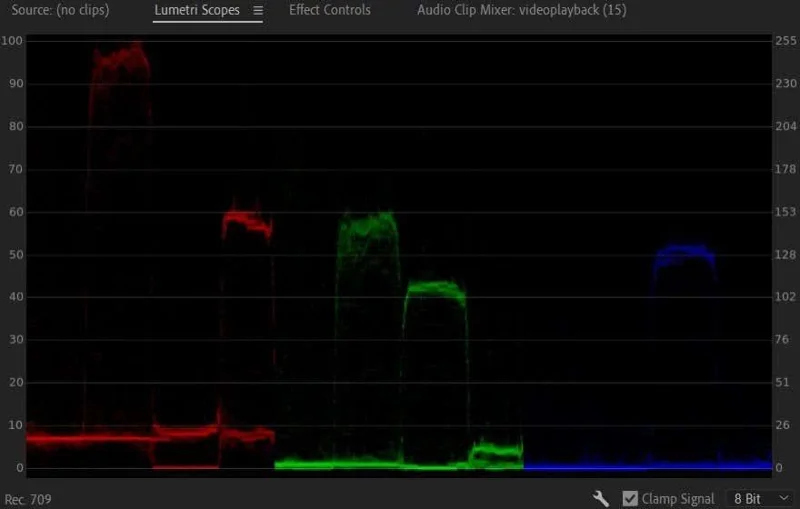The width and height of the screenshot is (800, 509).
Task: Open the Audio Clip Mixer tab
Action: [x=521, y=10]
